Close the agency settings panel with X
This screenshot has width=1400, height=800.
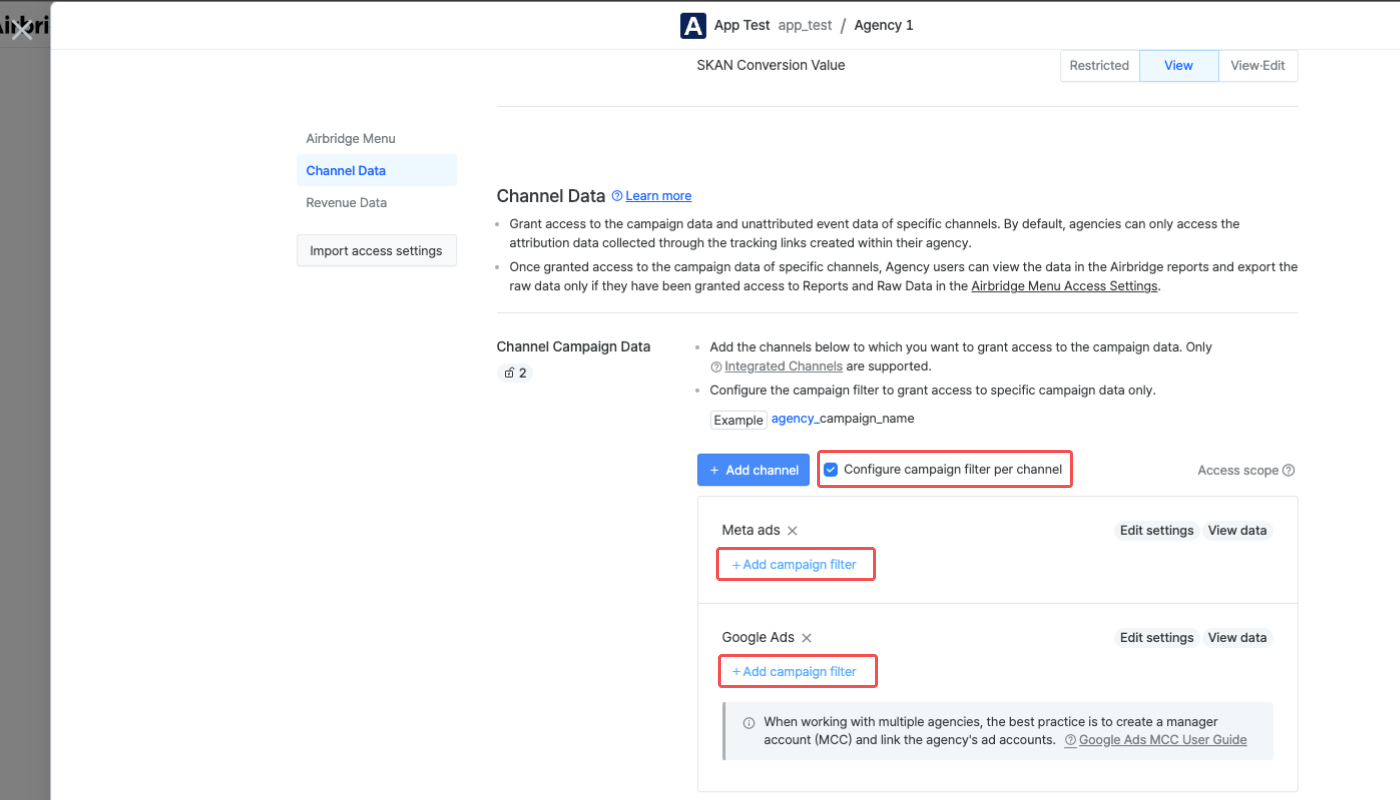pos(22,29)
